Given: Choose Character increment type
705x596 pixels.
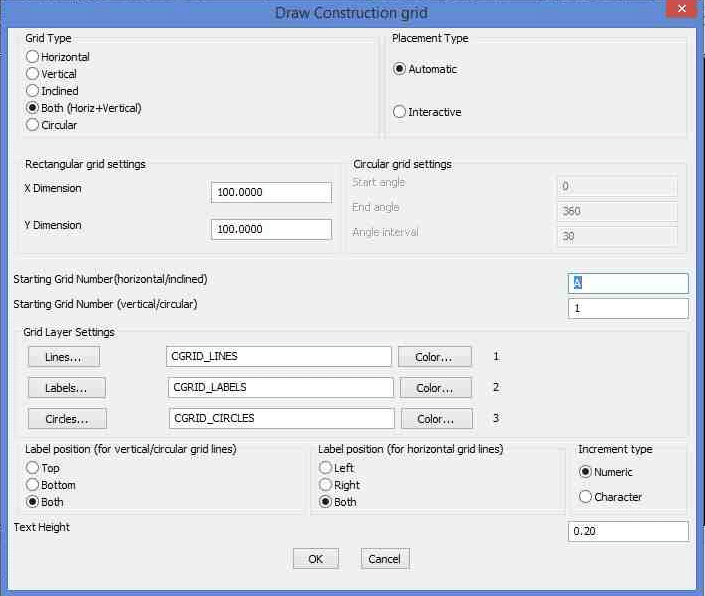Looking at the screenshot, I should coord(586,497).
